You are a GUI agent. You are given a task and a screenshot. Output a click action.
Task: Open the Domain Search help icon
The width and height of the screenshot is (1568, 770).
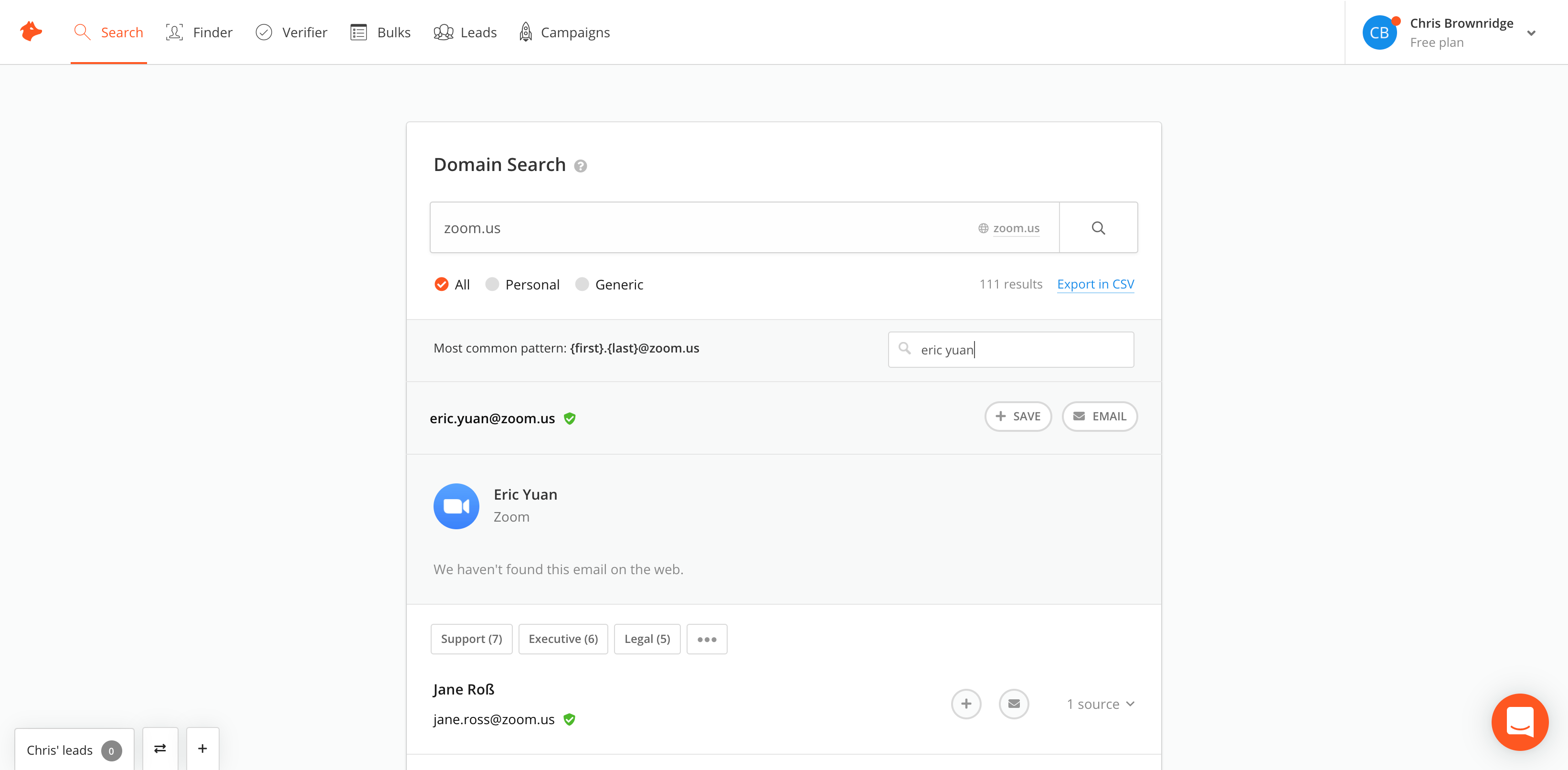[x=581, y=166]
